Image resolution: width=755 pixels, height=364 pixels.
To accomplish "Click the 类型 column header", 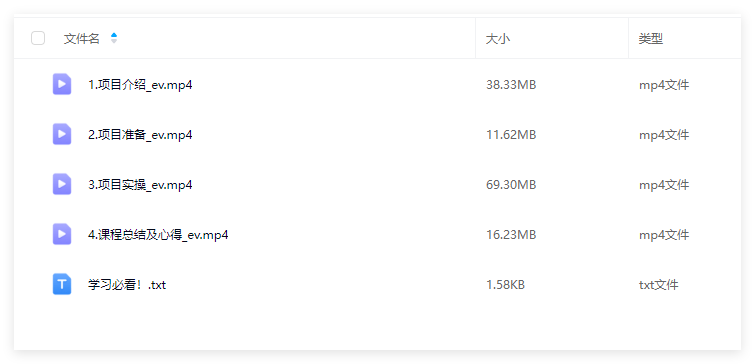I will click(x=651, y=39).
